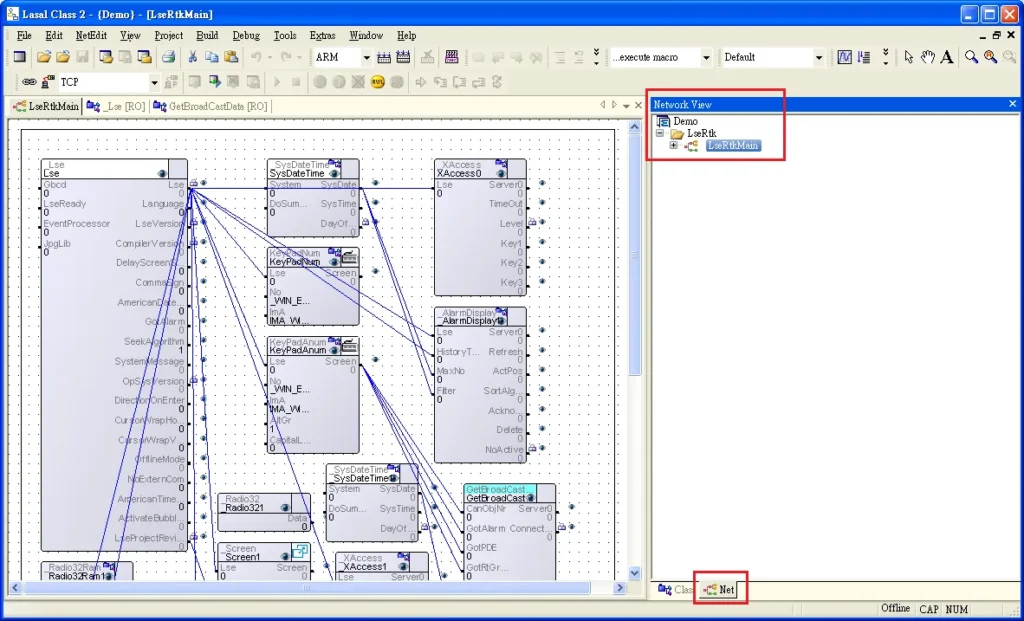Switch to the Class tab
This screenshot has height=621, width=1024.
675,590
